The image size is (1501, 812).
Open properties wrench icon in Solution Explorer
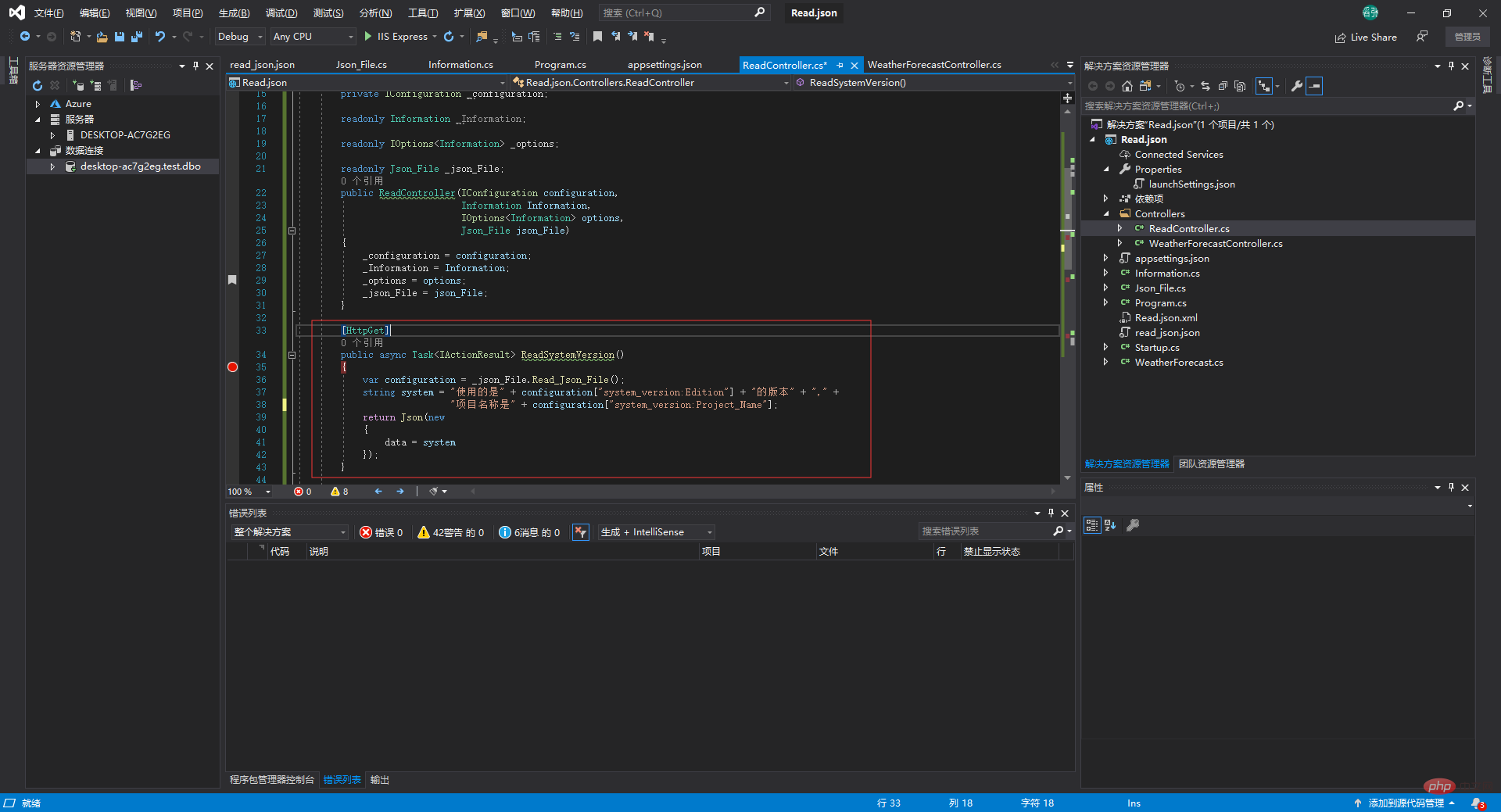pyautogui.click(x=1296, y=86)
